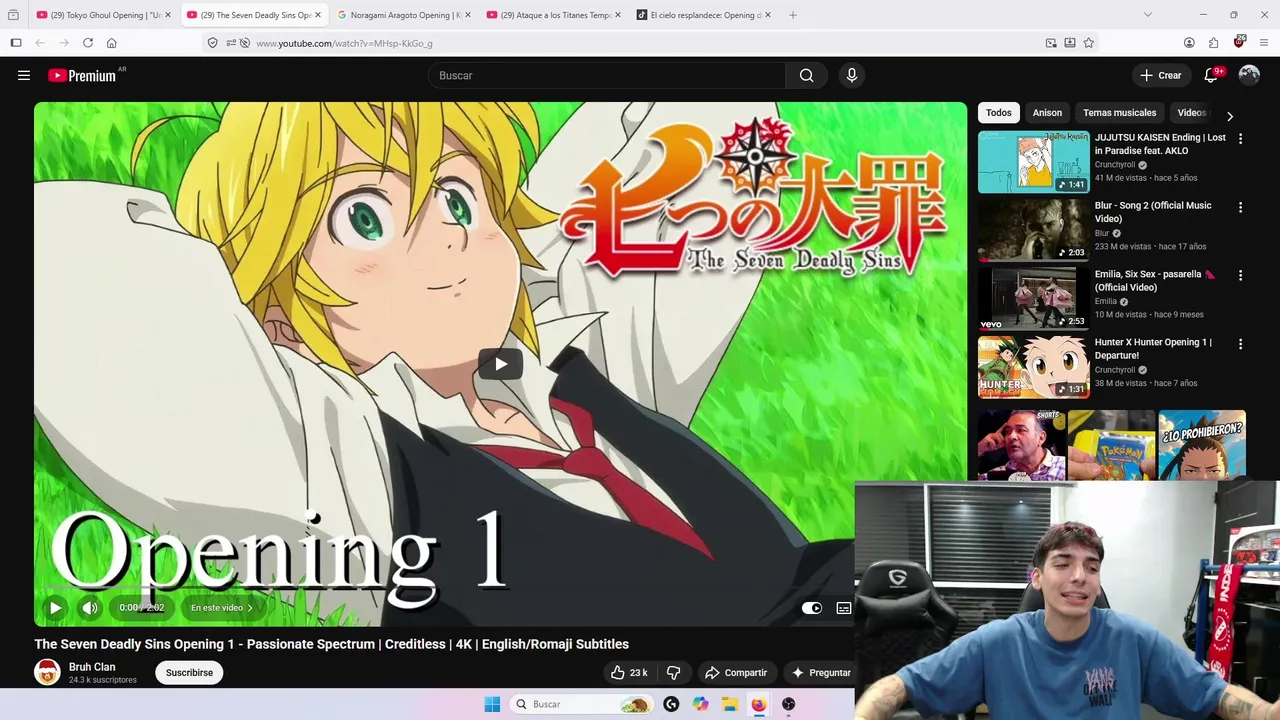
Task: Open the browser application menu
Action: tap(1264, 43)
